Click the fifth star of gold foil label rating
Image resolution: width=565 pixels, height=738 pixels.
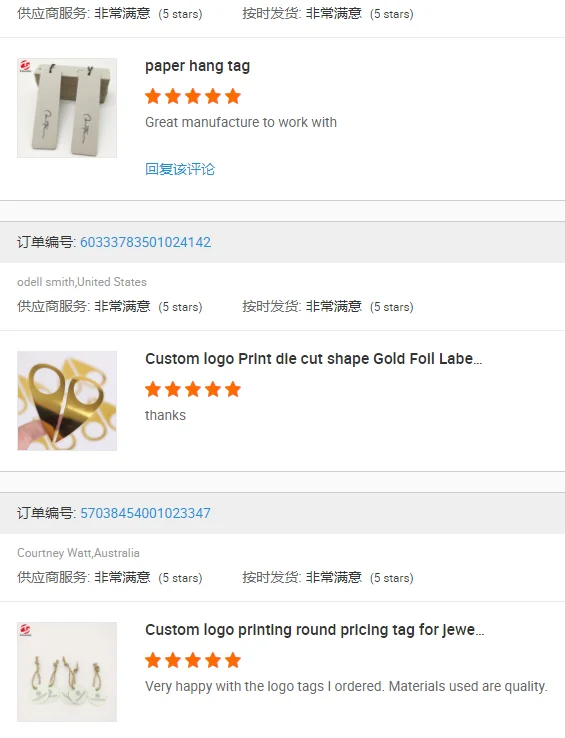[233, 389]
